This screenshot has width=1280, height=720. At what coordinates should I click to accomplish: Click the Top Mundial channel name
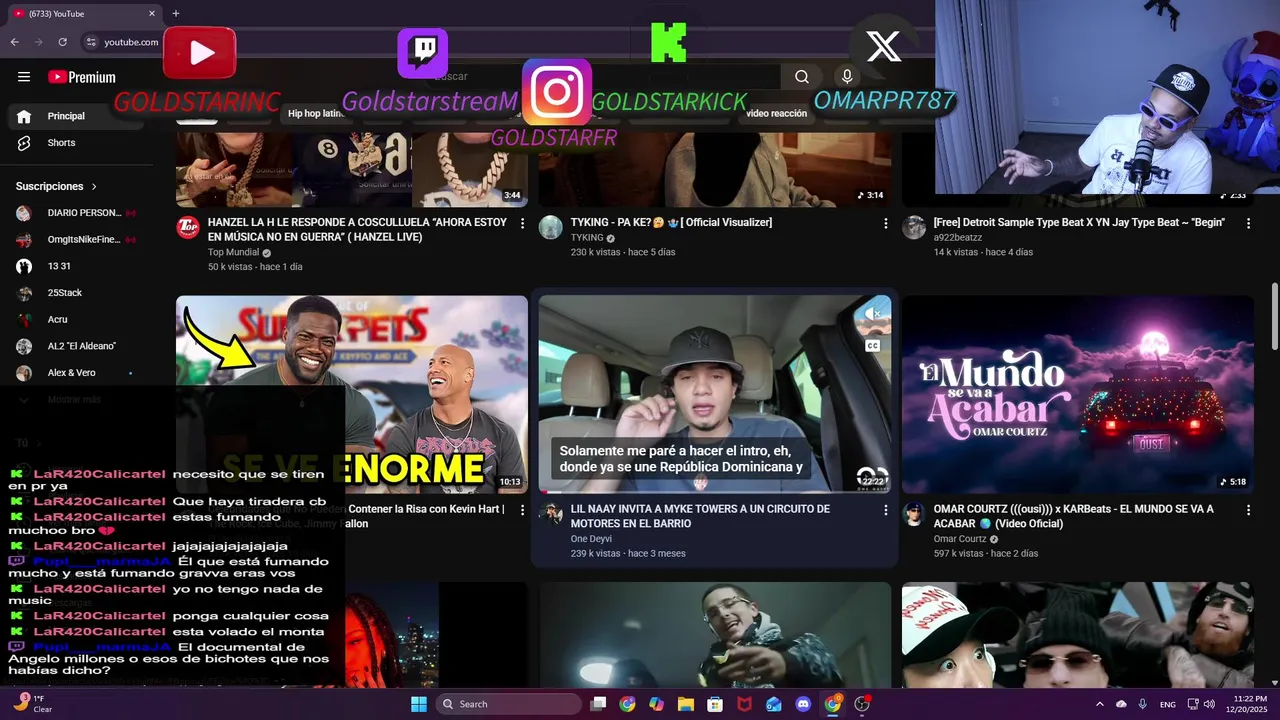tap(233, 253)
